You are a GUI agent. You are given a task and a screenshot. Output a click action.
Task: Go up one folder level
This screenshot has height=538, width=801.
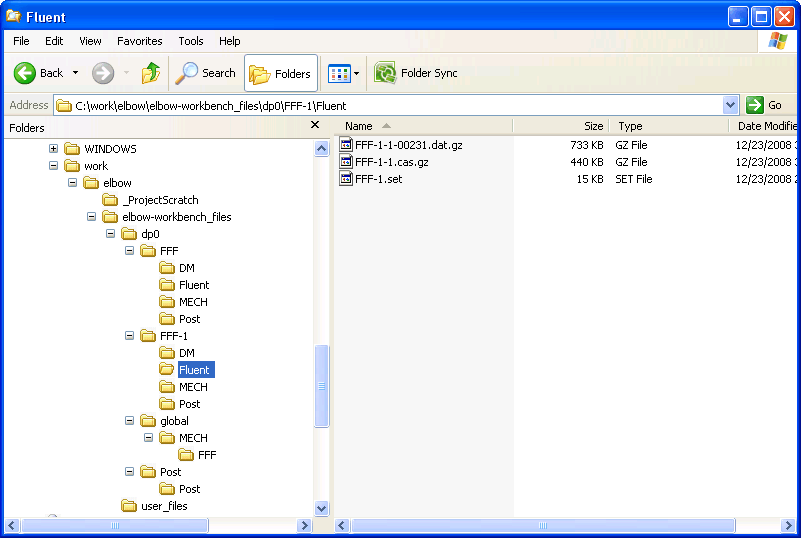click(x=151, y=73)
